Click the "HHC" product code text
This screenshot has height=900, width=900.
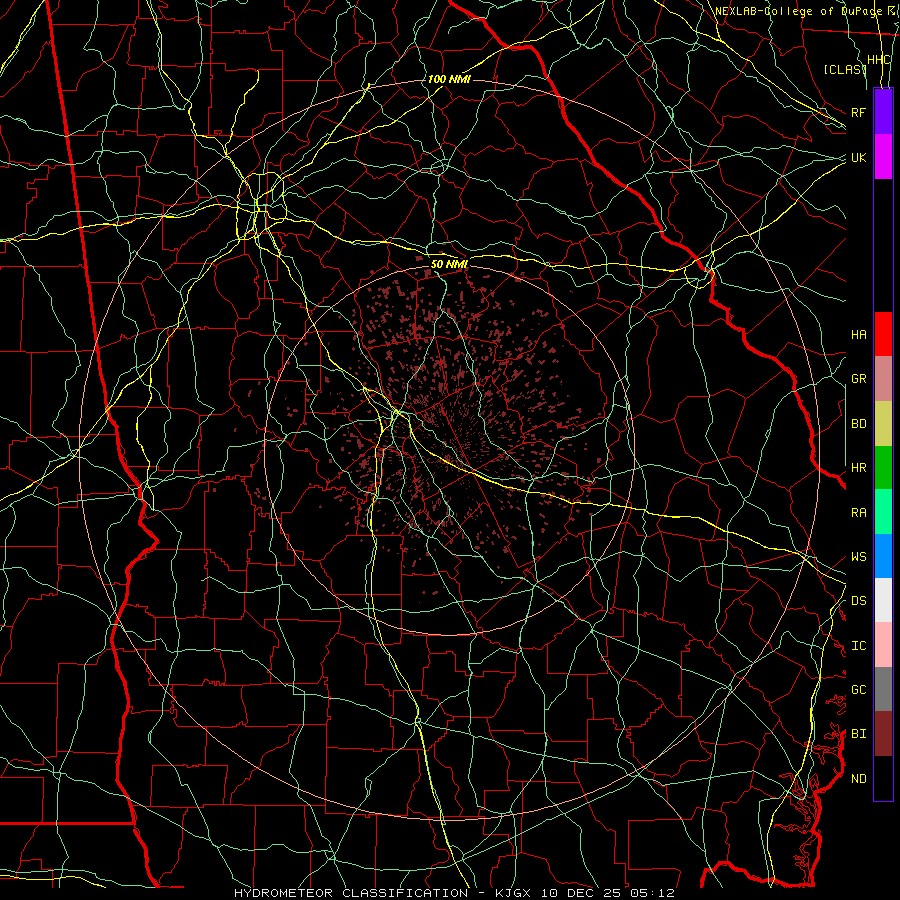tap(879, 60)
